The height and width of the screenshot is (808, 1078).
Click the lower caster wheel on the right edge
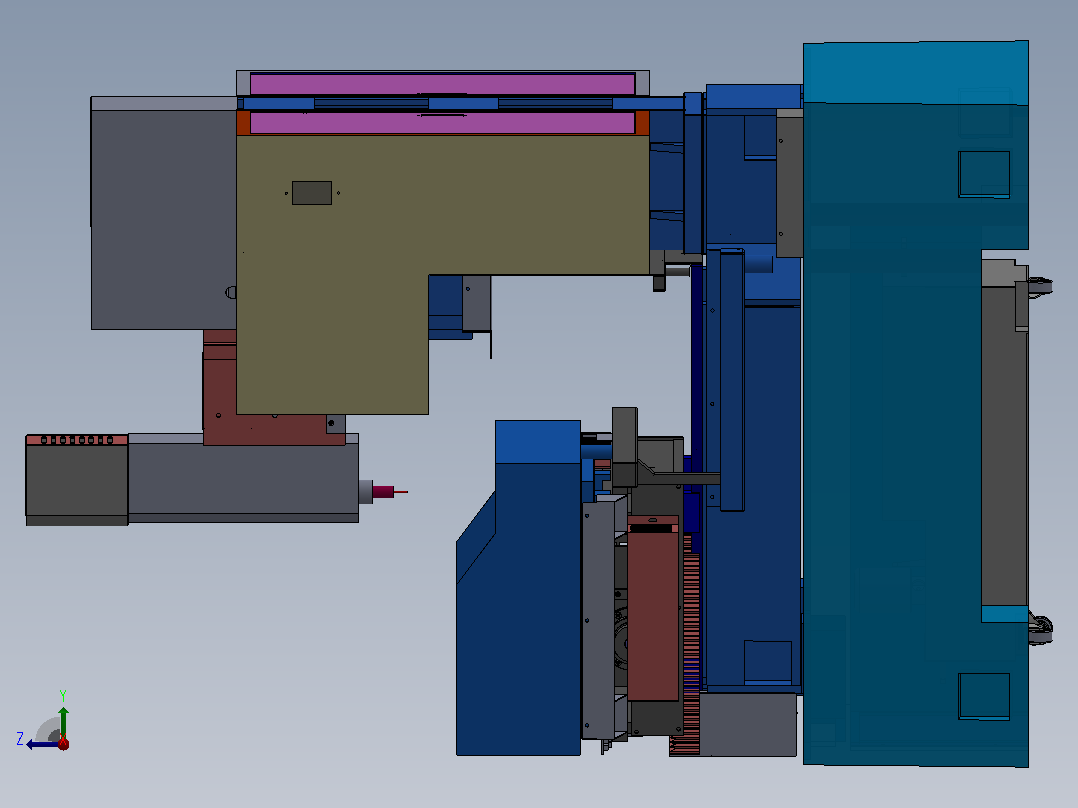1040,629
